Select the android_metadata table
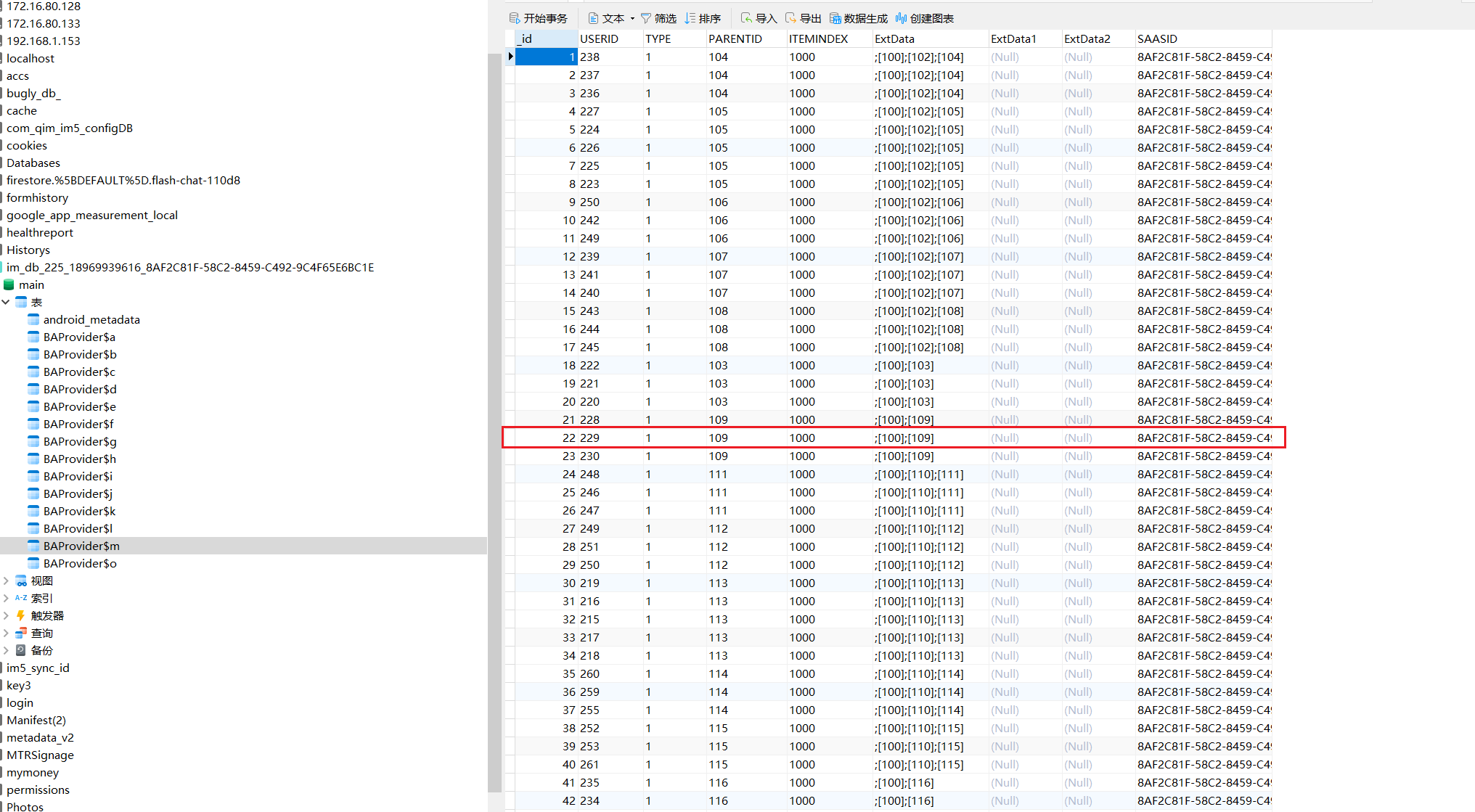The width and height of the screenshot is (1475, 812). click(x=91, y=319)
